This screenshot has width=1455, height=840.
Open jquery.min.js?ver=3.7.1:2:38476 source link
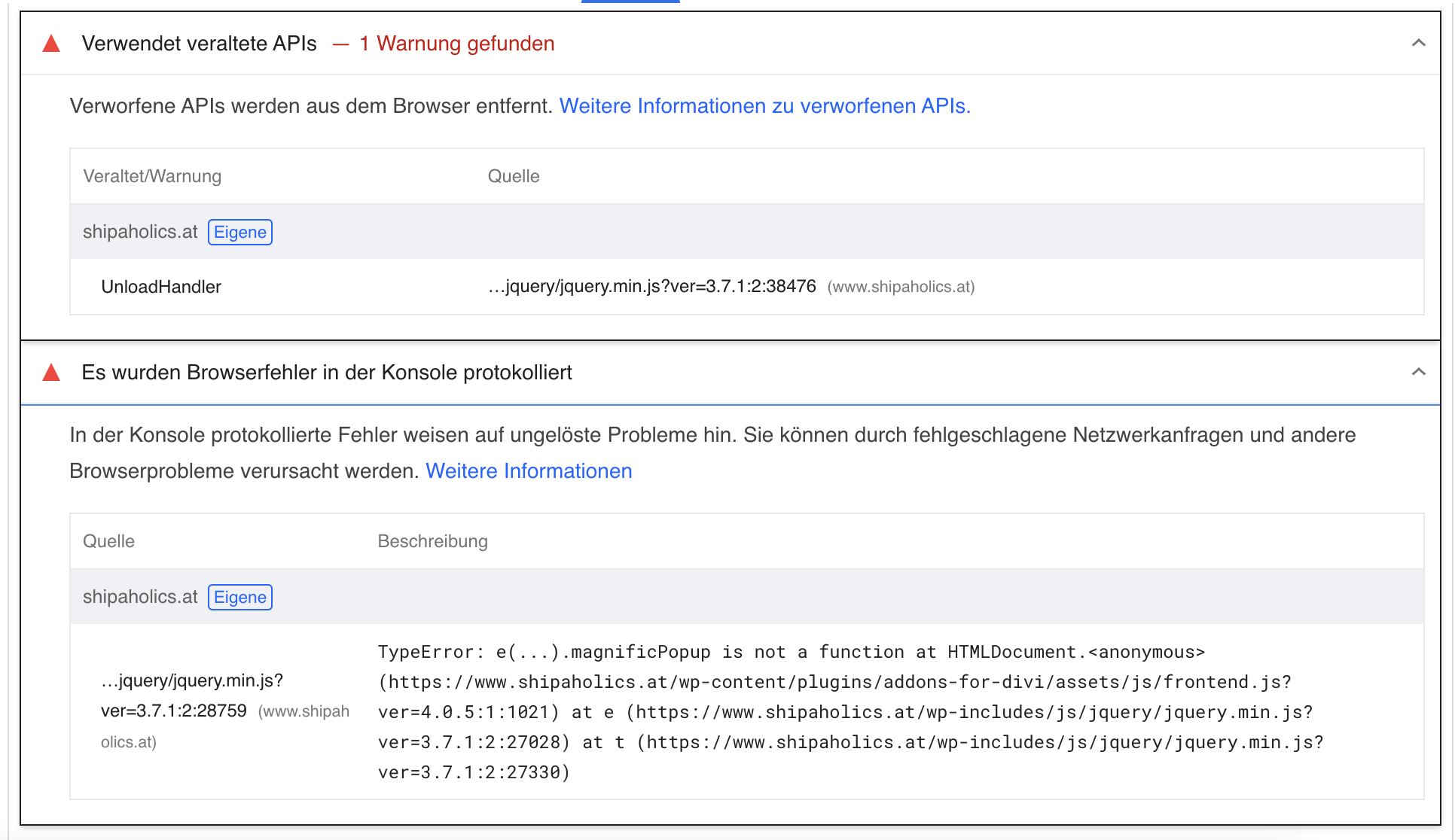tap(652, 287)
